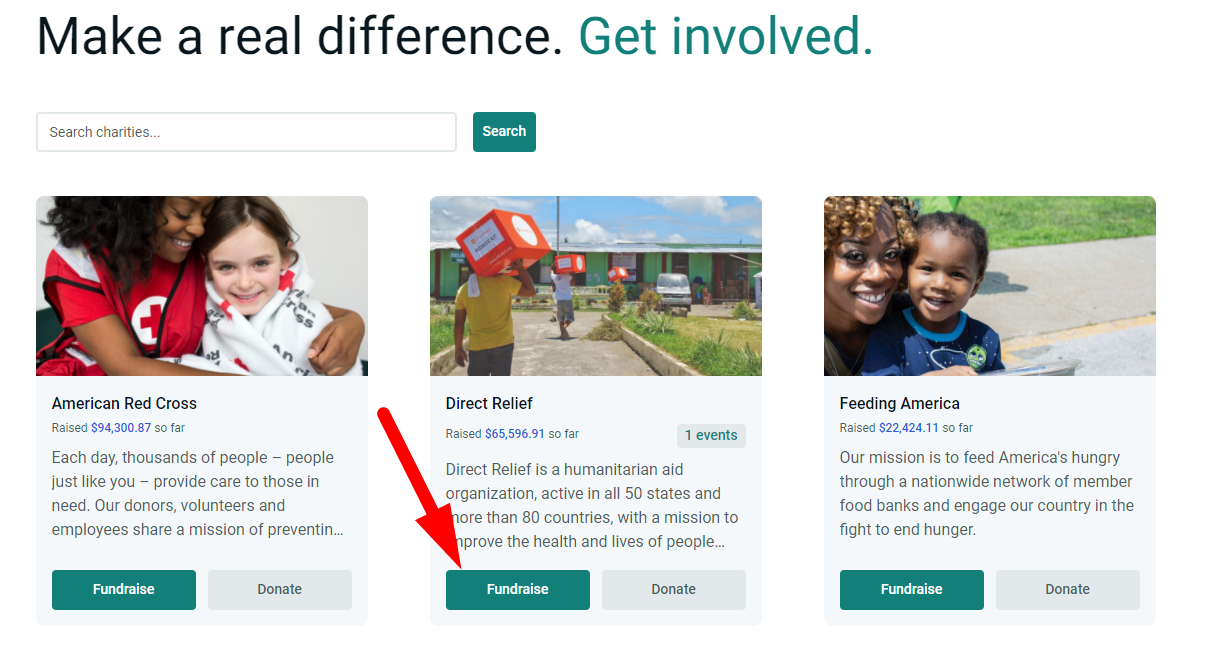
Task: Click the $22,424.11 raised figure
Action: coord(909,428)
